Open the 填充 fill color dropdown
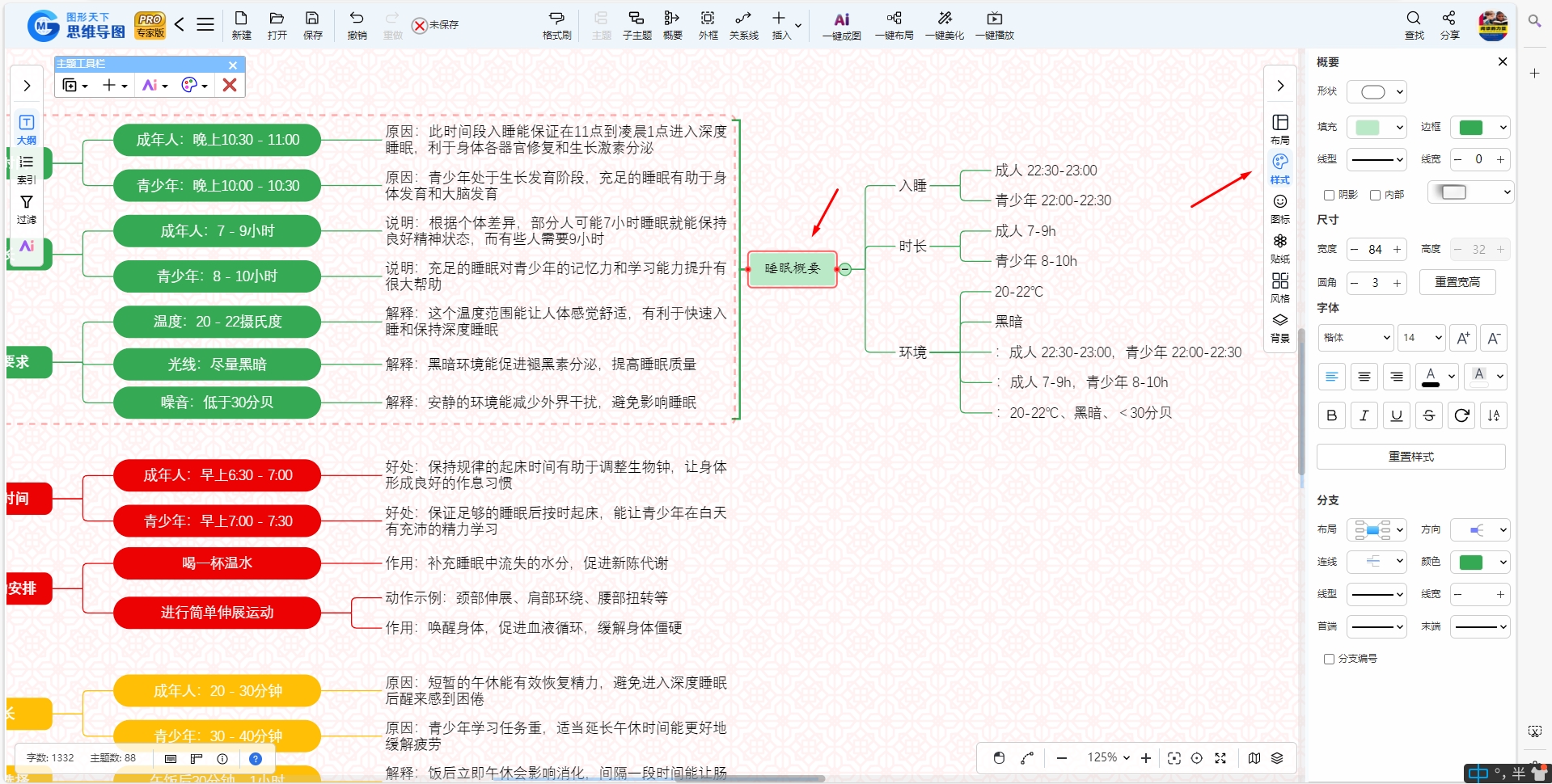 coord(1377,127)
